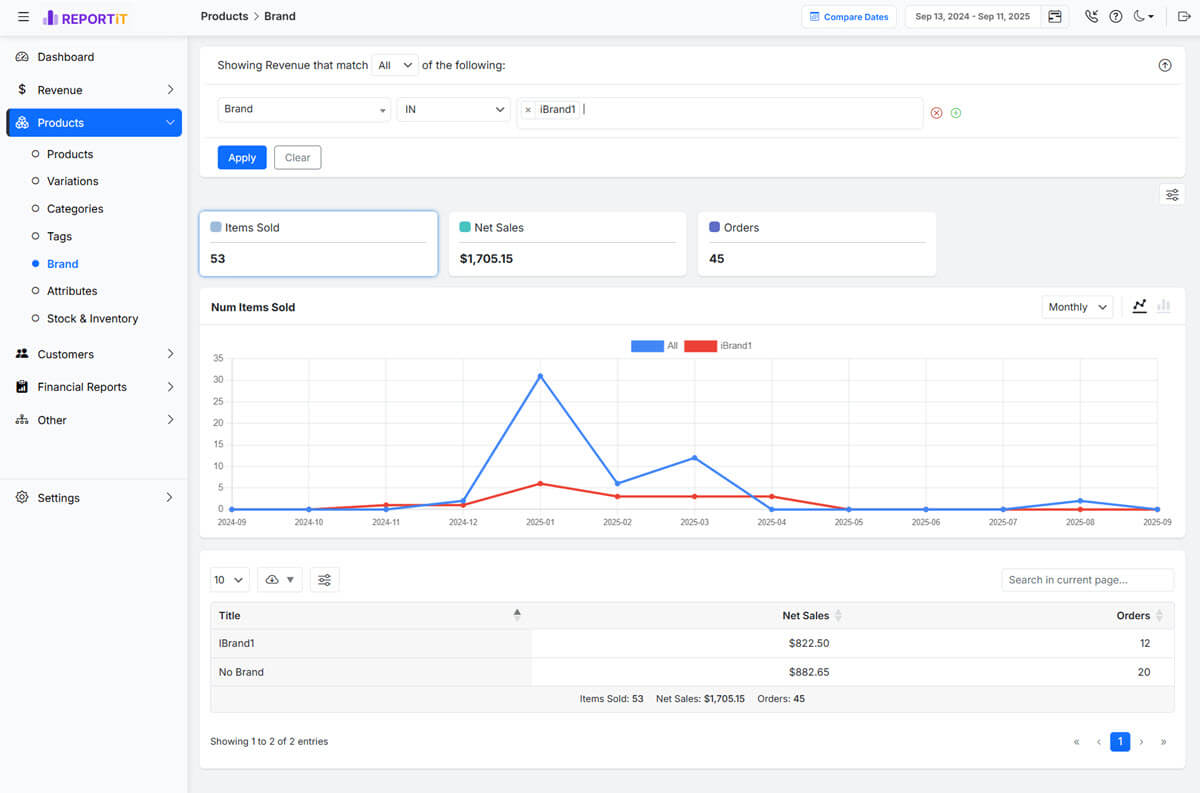The height and width of the screenshot is (793, 1200).
Task: Focus the Search in current page field
Action: tap(1087, 580)
